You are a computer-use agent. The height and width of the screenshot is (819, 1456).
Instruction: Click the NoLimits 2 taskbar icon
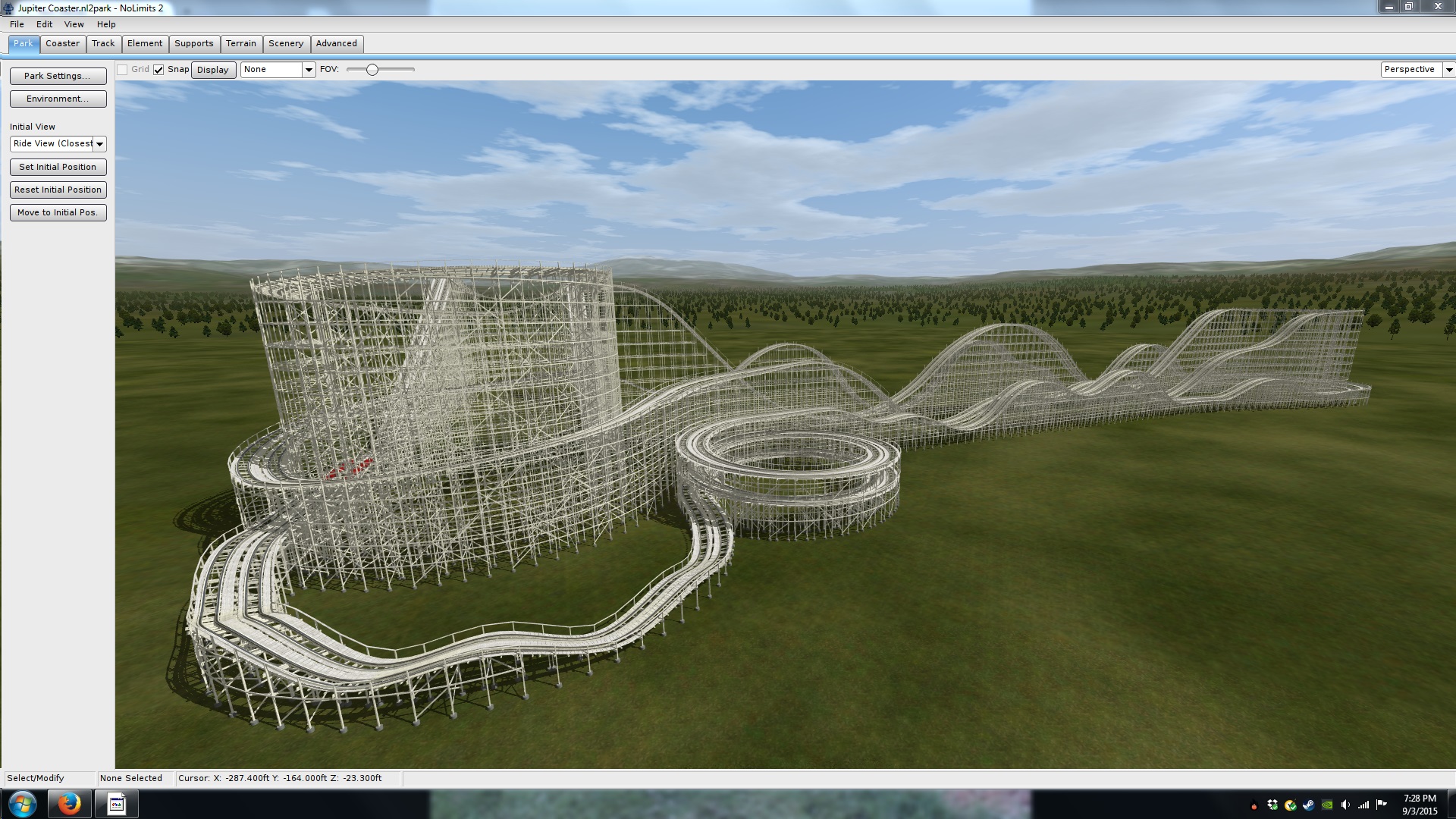pyautogui.click(x=116, y=803)
